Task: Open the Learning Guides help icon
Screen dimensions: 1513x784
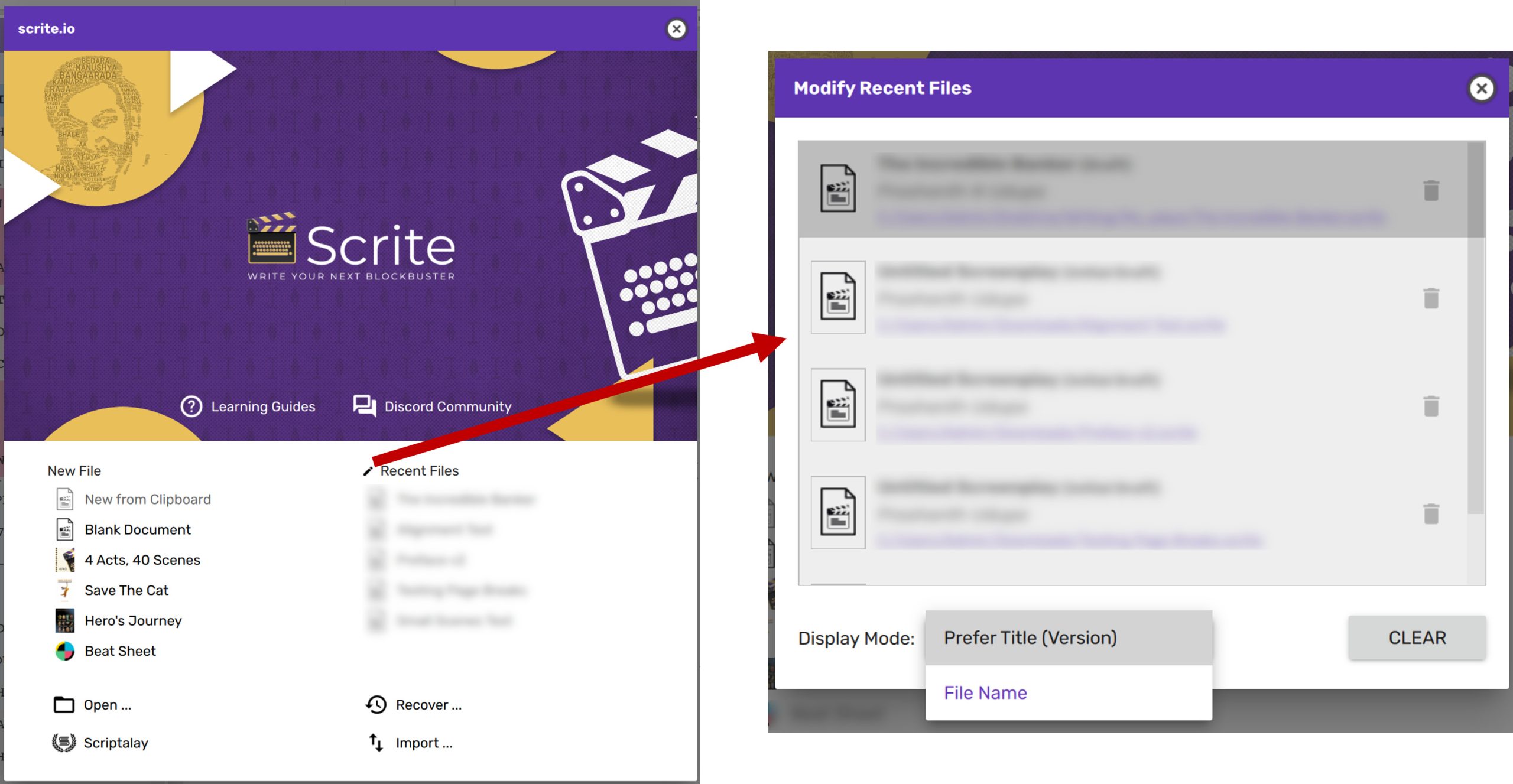Action: pyautogui.click(x=191, y=406)
